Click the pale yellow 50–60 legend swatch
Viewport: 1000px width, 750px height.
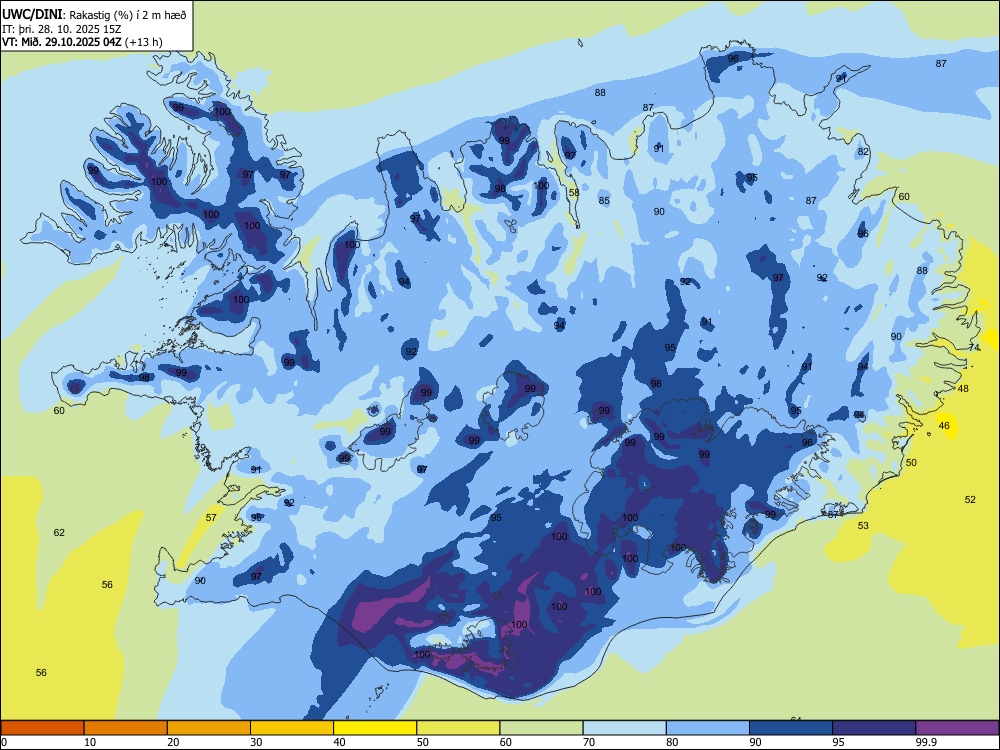(x=458, y=728)
